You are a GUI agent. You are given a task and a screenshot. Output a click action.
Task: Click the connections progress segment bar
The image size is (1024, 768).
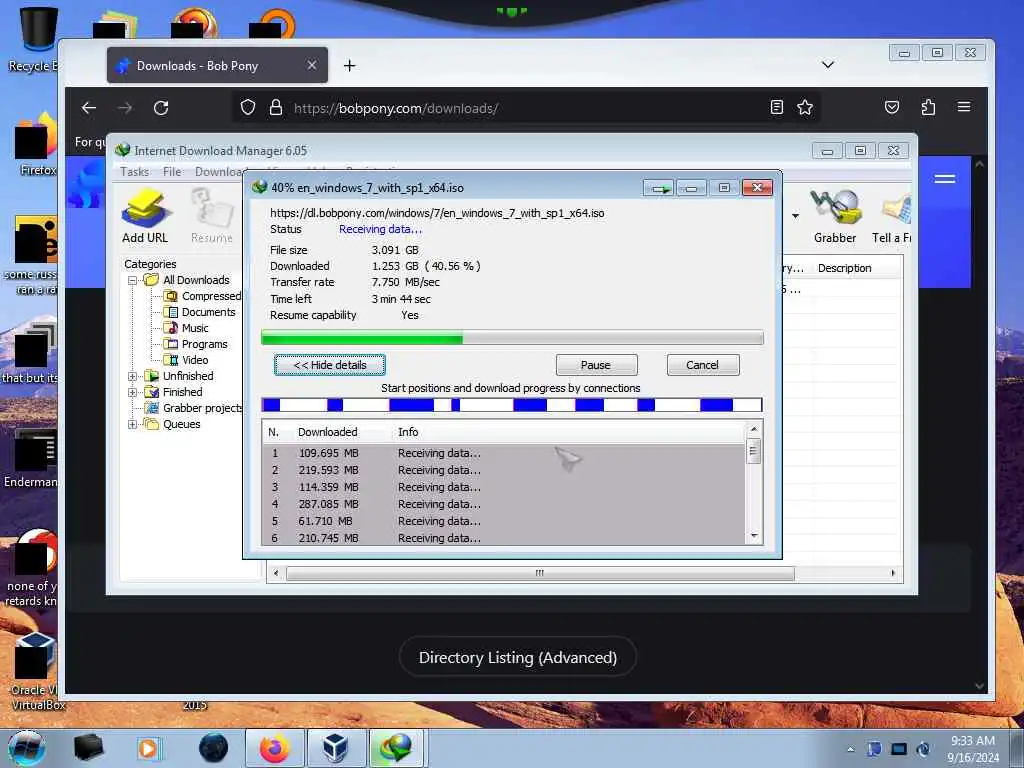[512, 405]
